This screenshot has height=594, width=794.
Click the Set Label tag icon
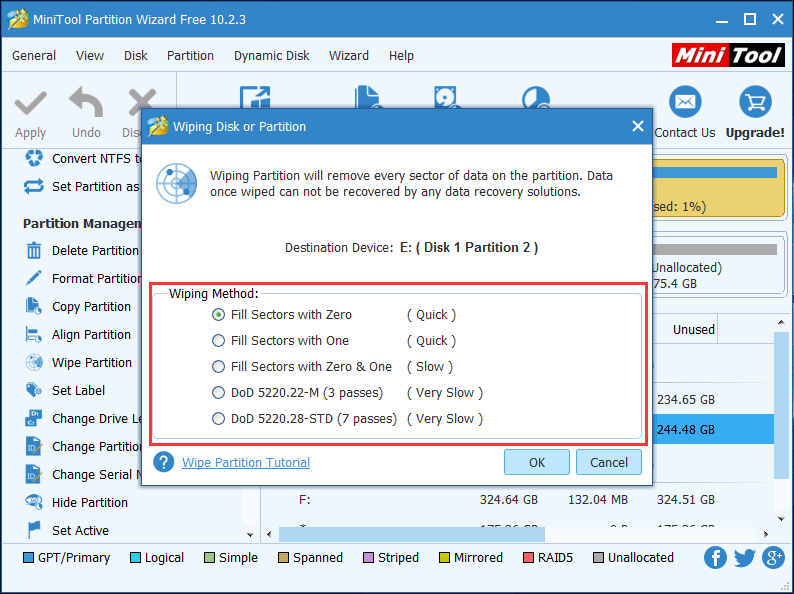(x=34, y=390)
